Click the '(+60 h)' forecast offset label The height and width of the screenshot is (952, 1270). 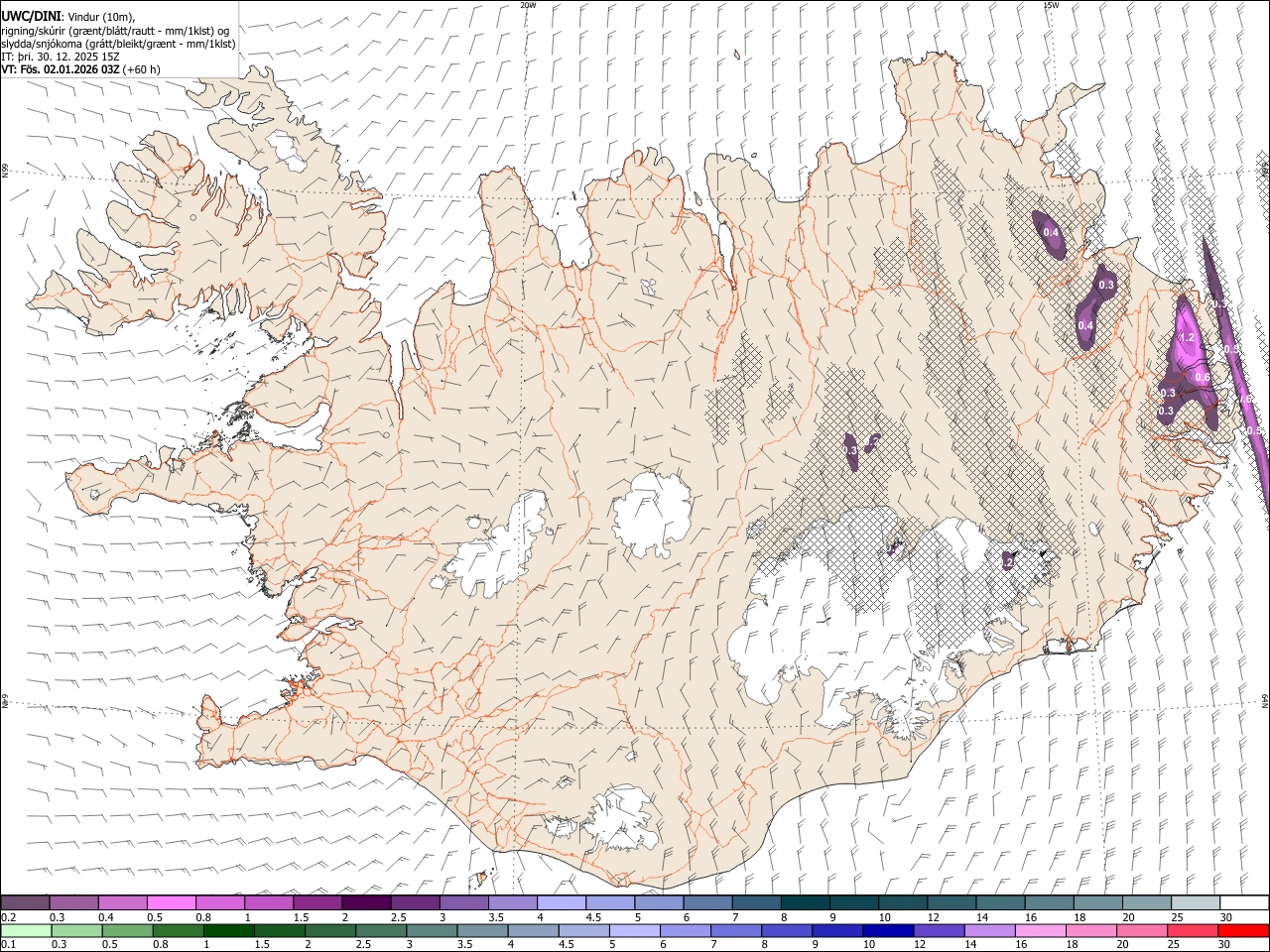[142, 69]
